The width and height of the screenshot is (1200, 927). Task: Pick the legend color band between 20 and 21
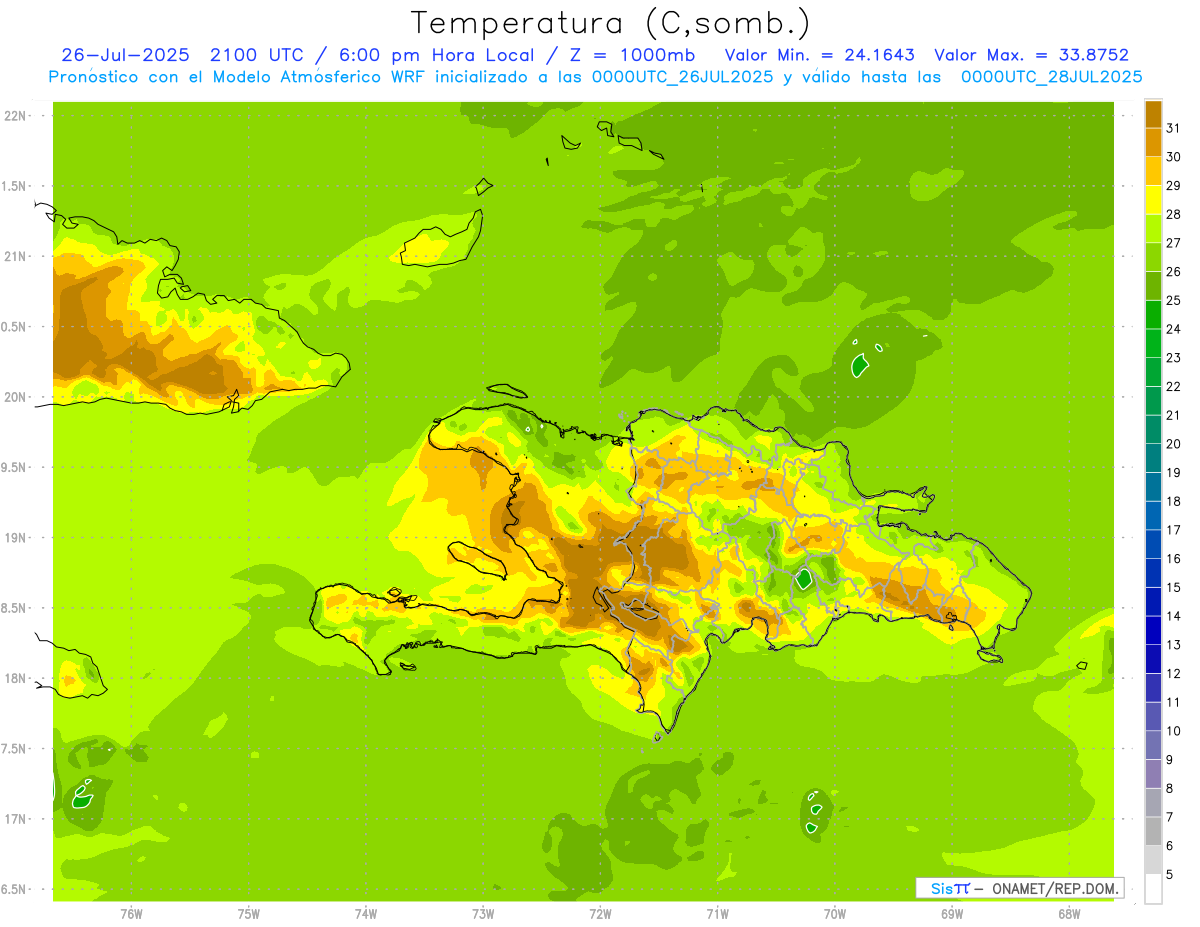(x=1153, y=429)
